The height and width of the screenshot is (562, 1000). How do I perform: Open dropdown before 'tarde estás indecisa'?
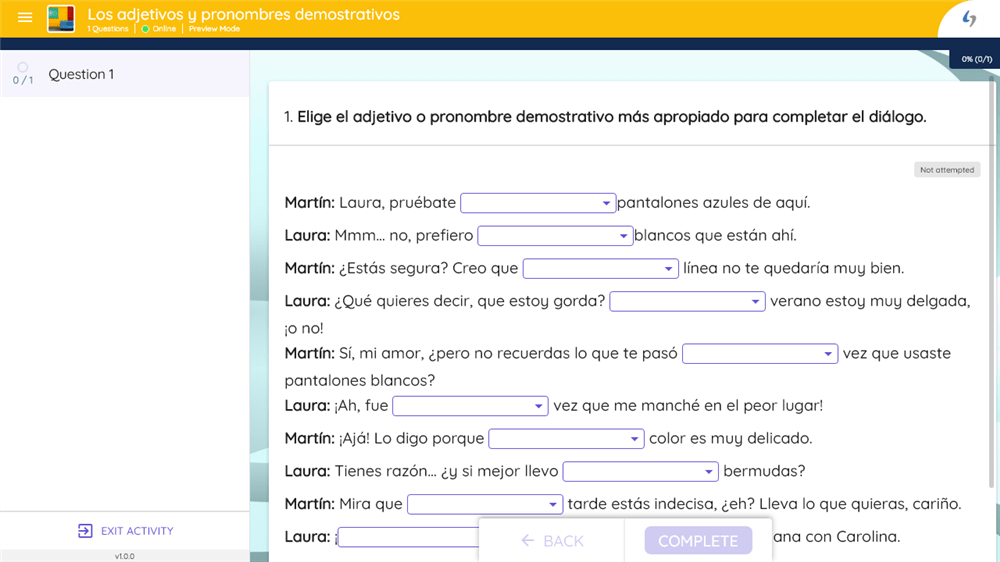point(485,505)
